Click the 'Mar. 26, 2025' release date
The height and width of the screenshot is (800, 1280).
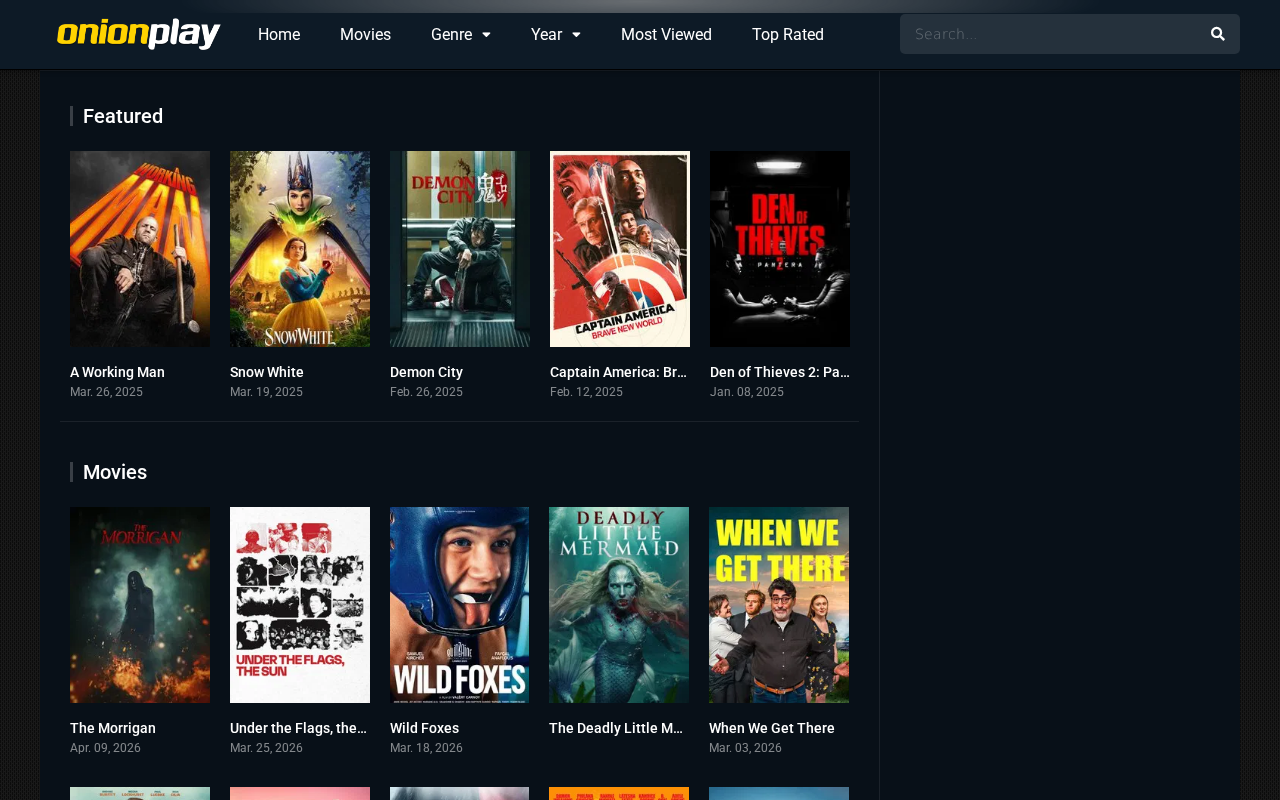click(106, 392)
